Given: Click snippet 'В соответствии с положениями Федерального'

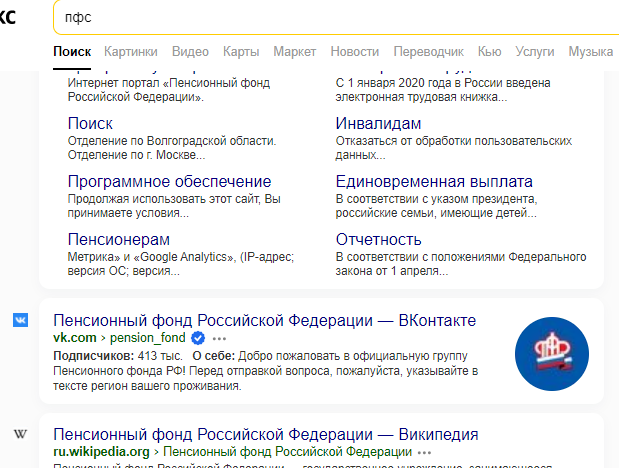Looking at the screenshot, I should pyautogui.click(x=461, y=257).
